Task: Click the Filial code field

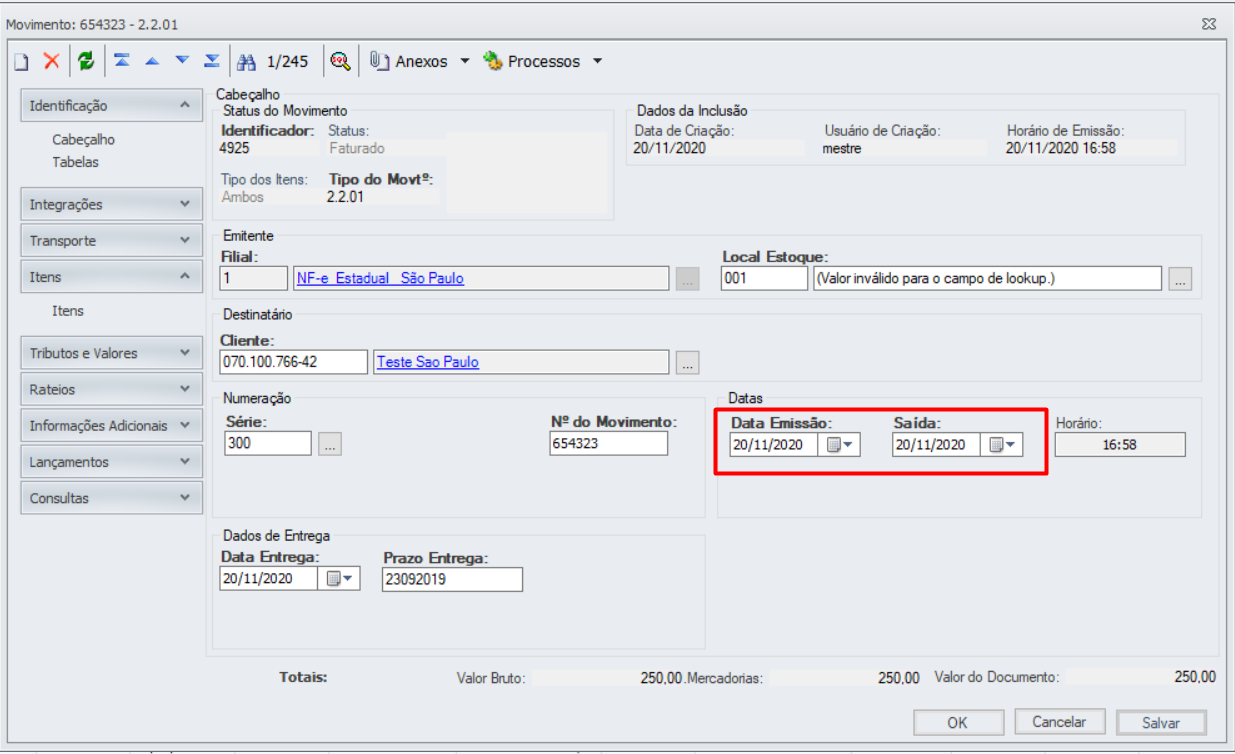Action: (x=254, y=278)
